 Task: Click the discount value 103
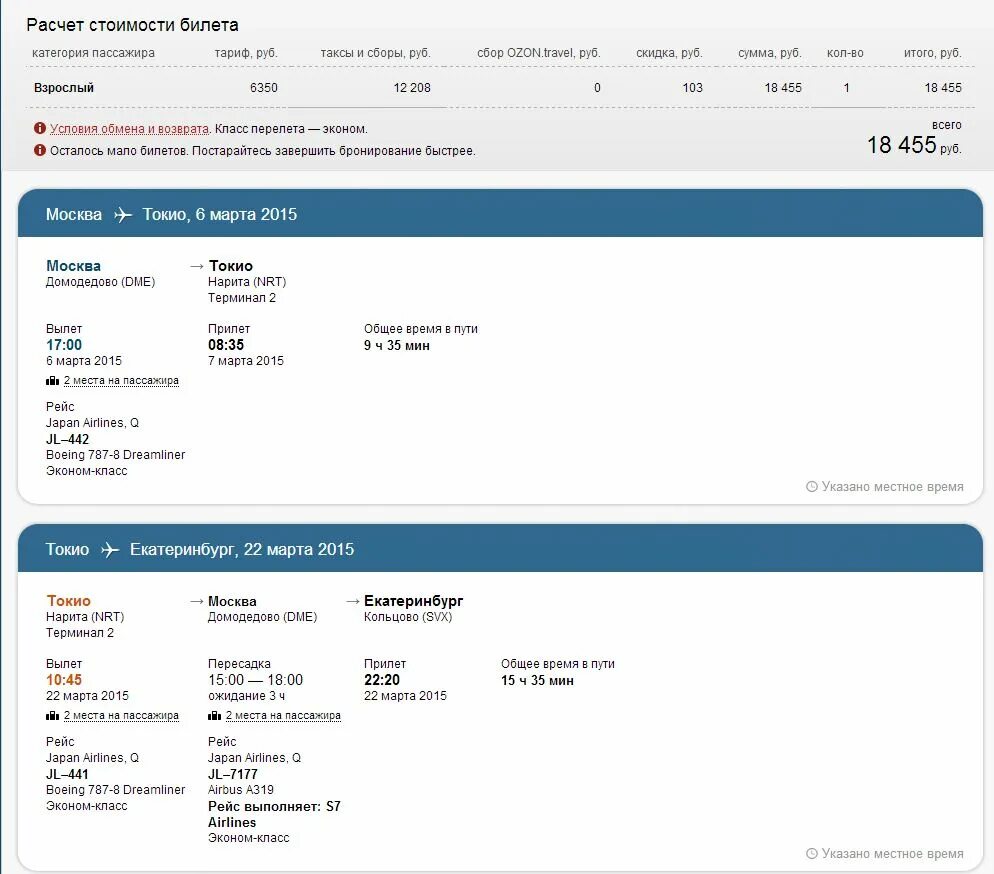(x=692, y=87)
